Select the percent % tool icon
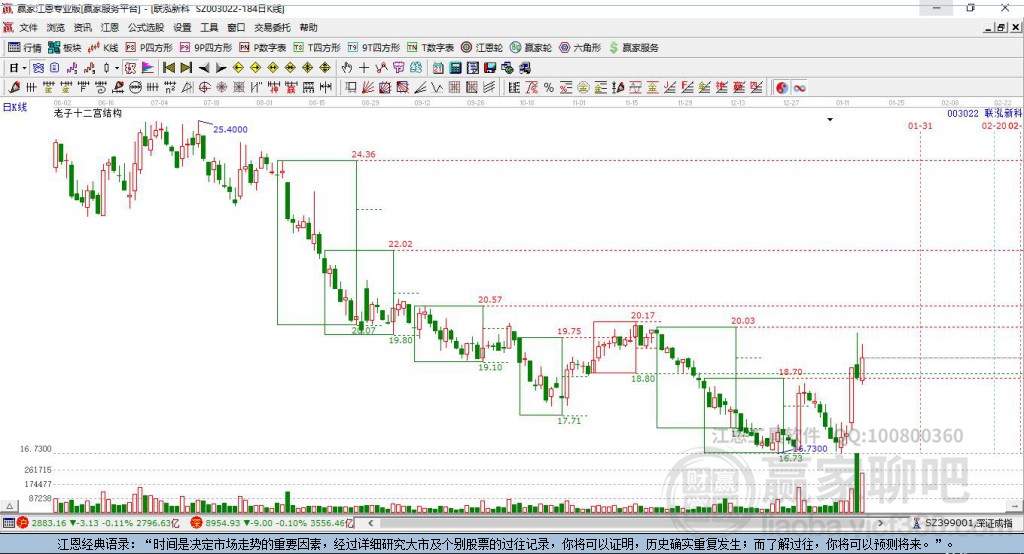Viewport: 1024px width, 554px height. pyautogui.click(x=549, y=88)
